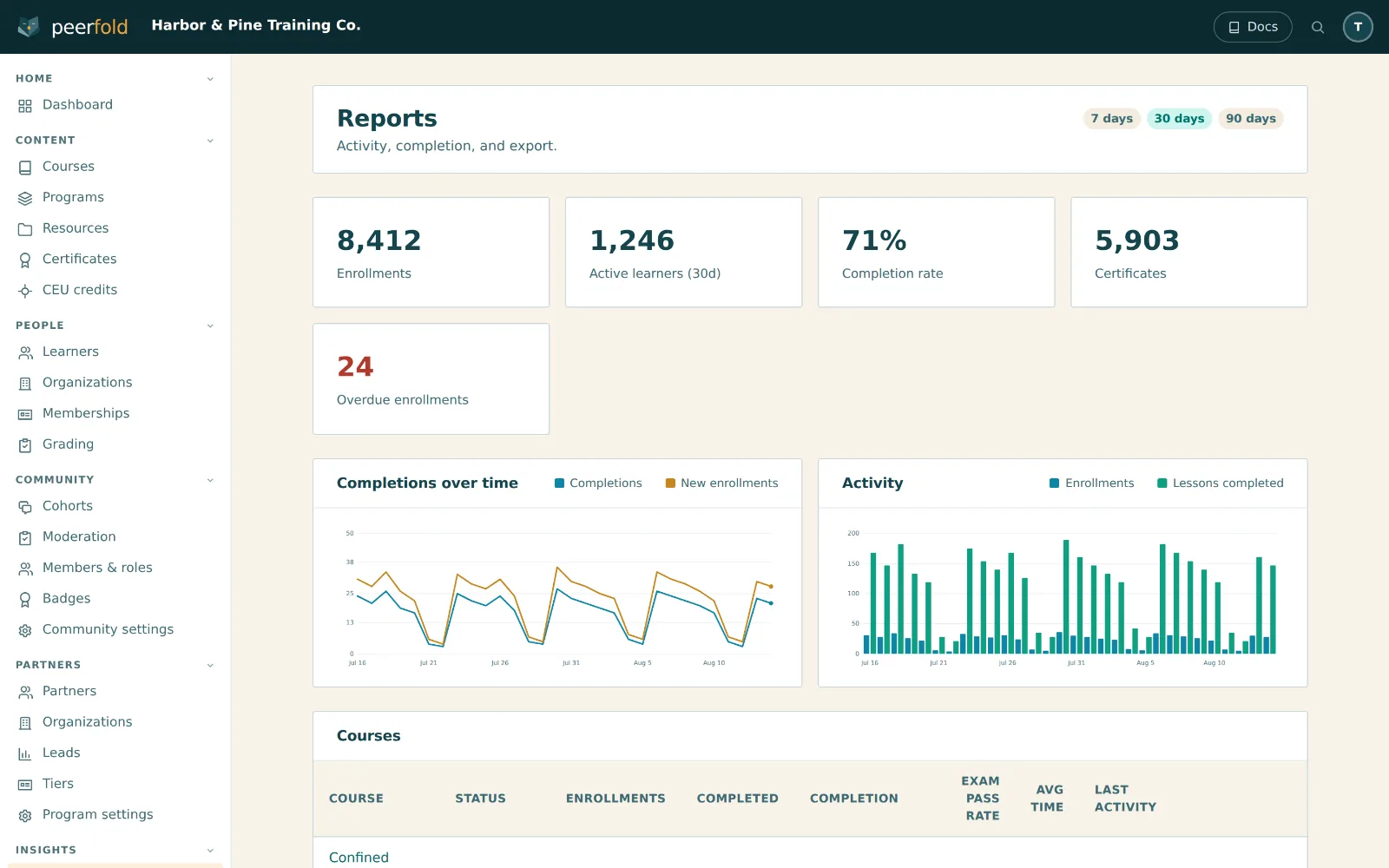This screenshot has width=1389, height=868.
Task: Sort by ENROLLMENTS column header
Action: click(616, 799)
